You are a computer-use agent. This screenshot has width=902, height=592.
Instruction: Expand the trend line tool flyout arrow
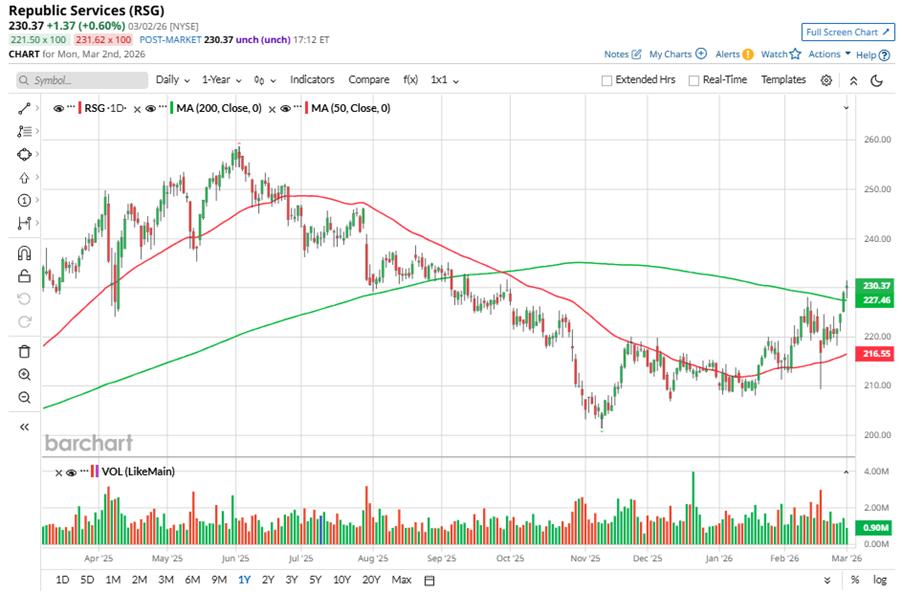[x=37, y=108]
